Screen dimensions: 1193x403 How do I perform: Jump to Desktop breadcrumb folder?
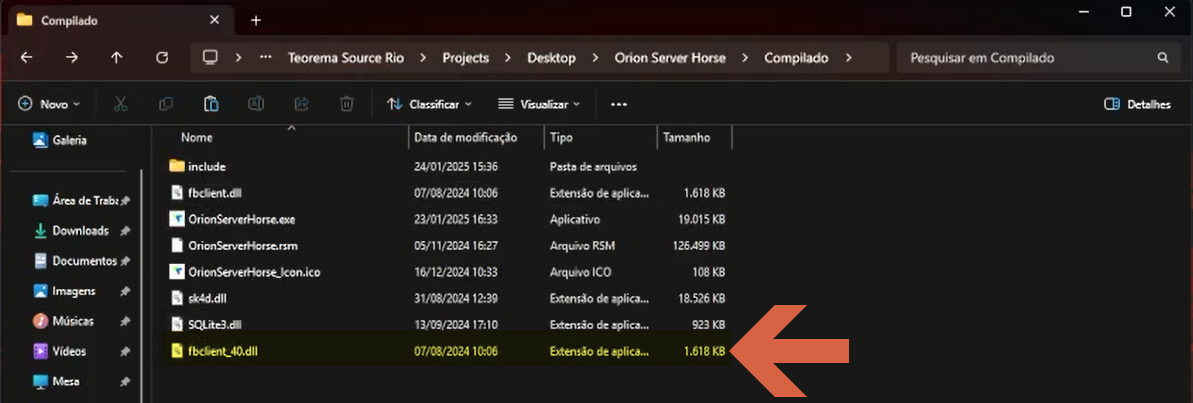[552, 58]
